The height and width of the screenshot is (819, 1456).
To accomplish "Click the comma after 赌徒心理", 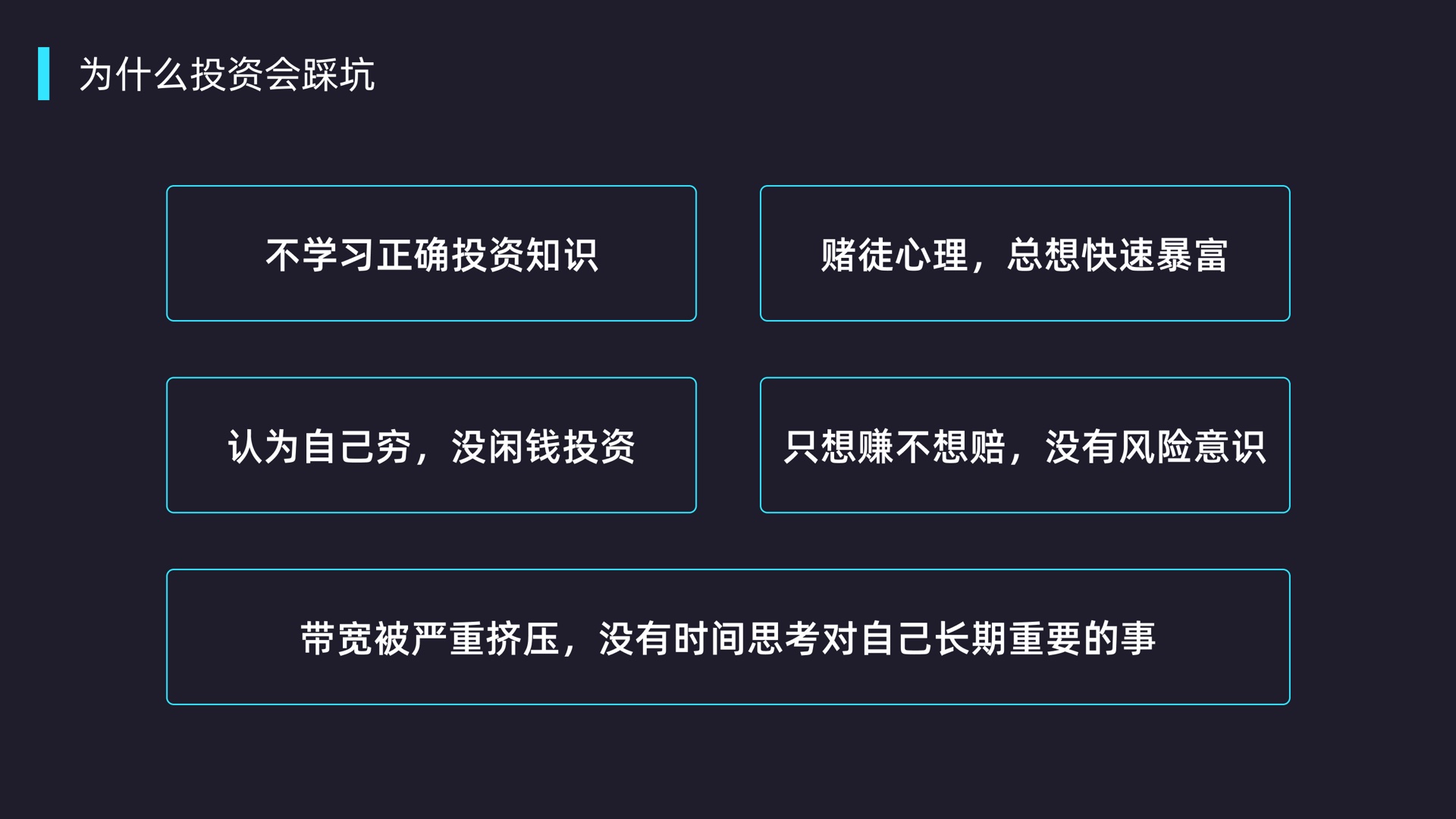I will pos(978,265).
